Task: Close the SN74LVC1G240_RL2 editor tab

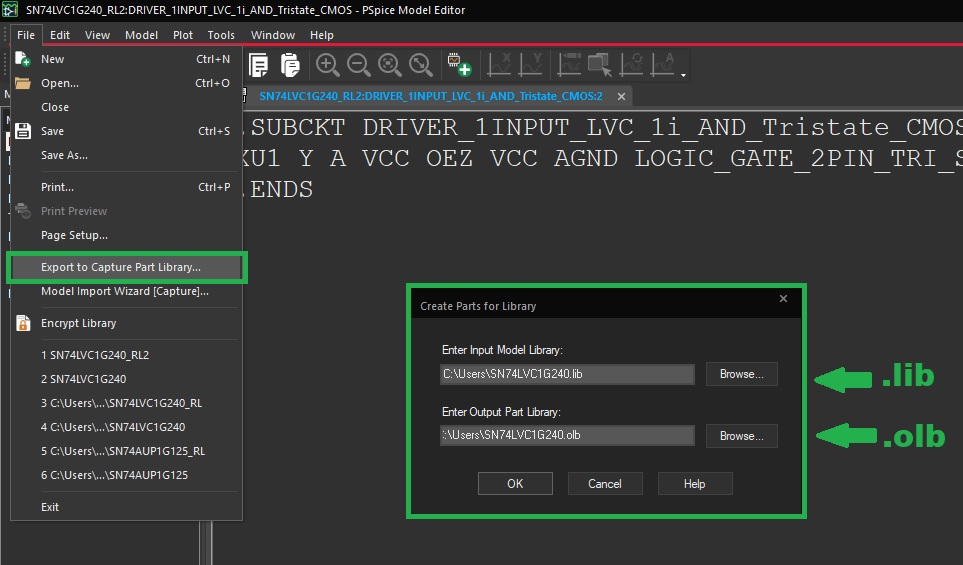Action: tap(621, 96)
